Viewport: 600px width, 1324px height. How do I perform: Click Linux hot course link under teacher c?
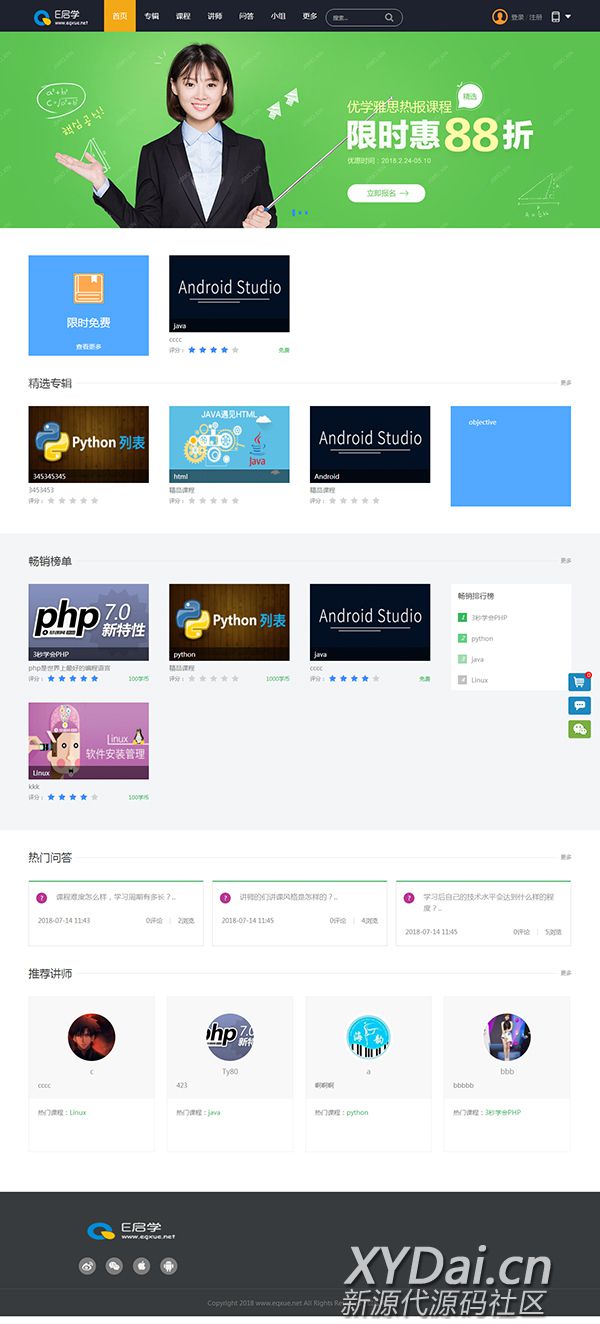coord(78,1112)
